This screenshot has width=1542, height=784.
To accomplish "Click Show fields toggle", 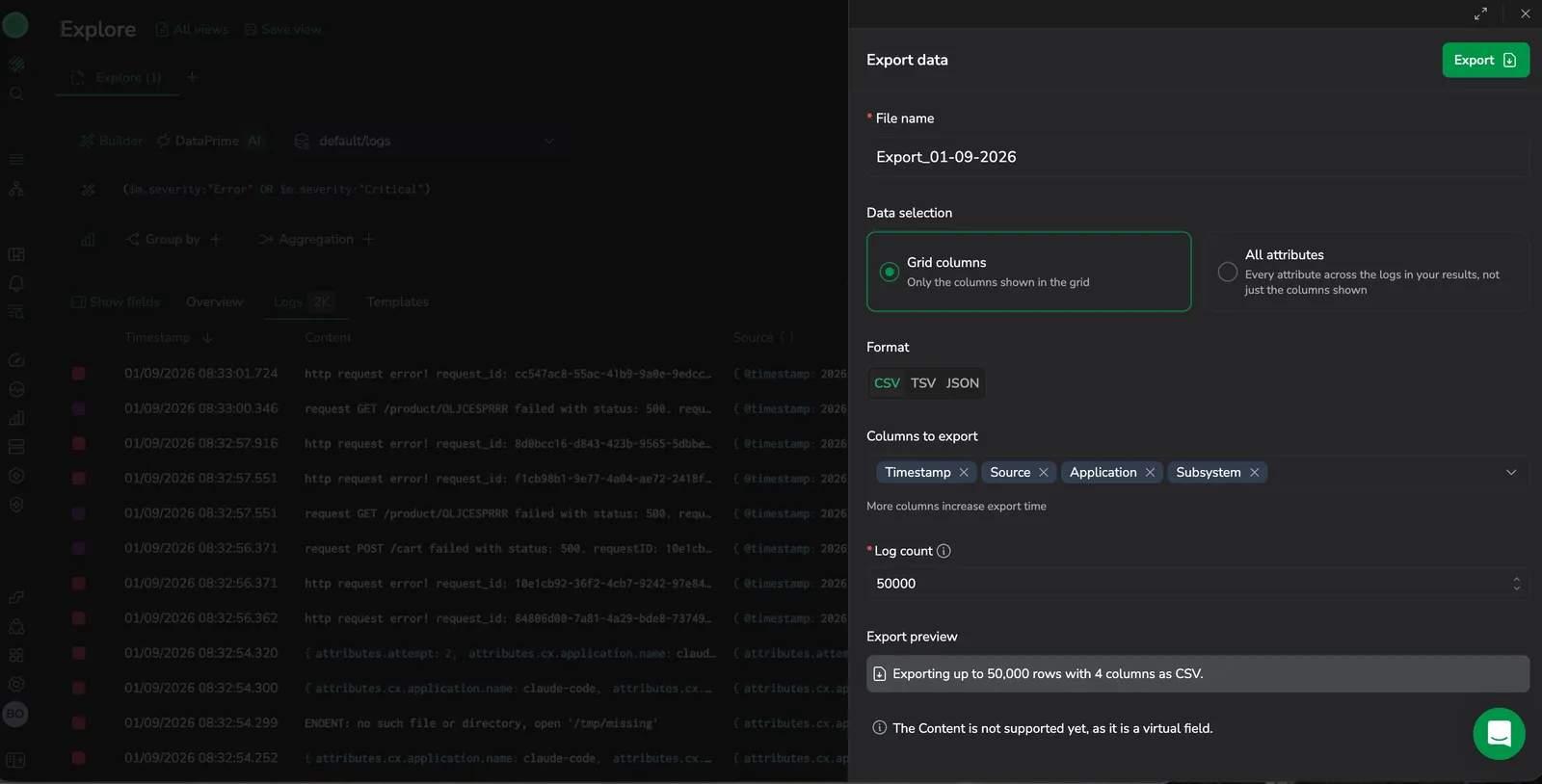I will (116, 301).
